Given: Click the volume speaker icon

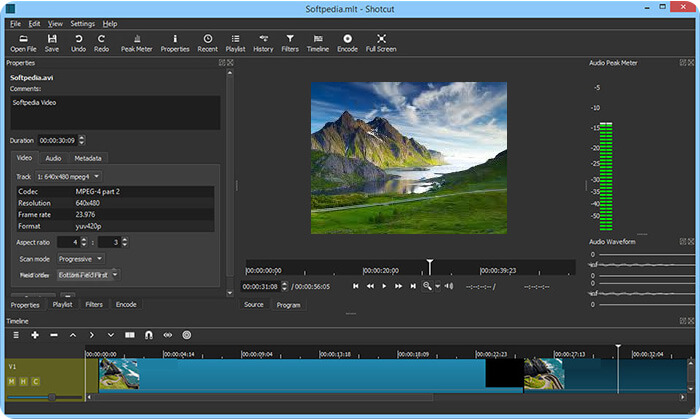Looking at the screenshot, I should pos(449,286).
